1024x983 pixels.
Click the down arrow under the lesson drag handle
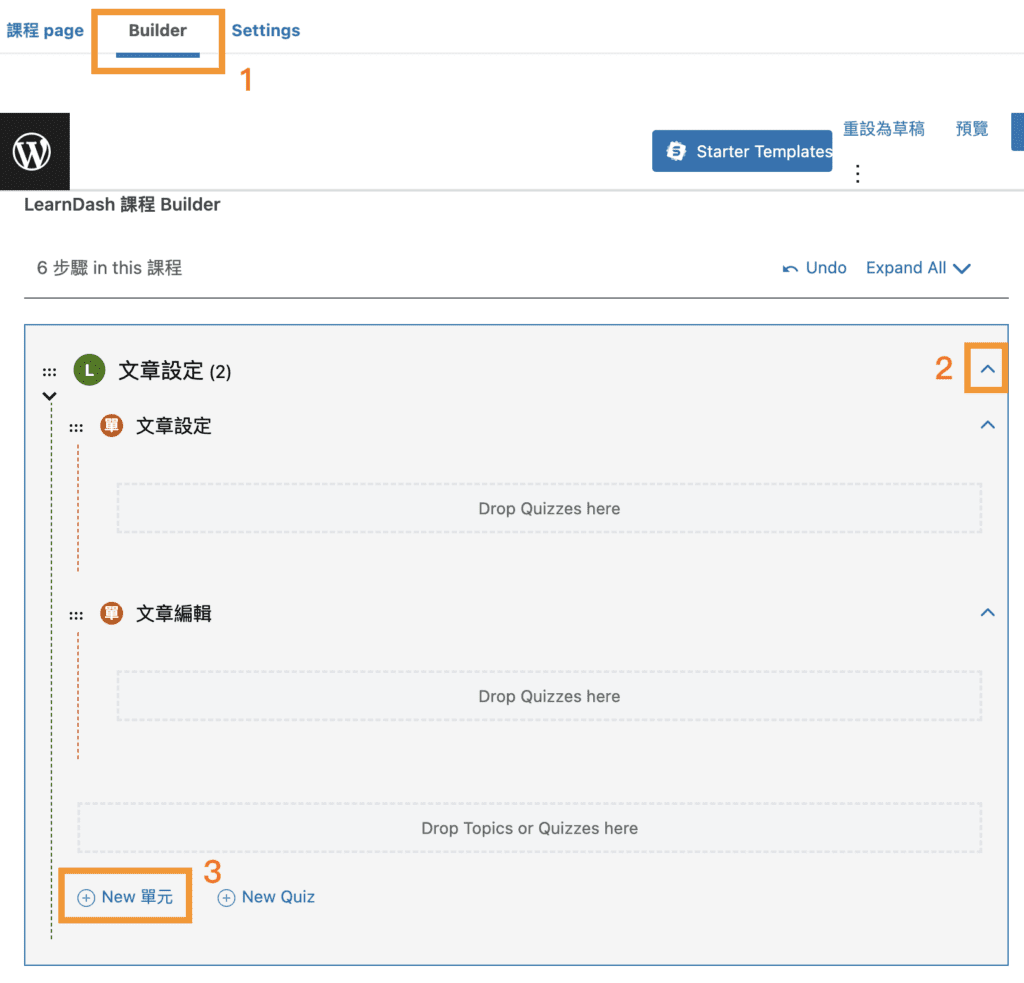[x=49, y=396]
